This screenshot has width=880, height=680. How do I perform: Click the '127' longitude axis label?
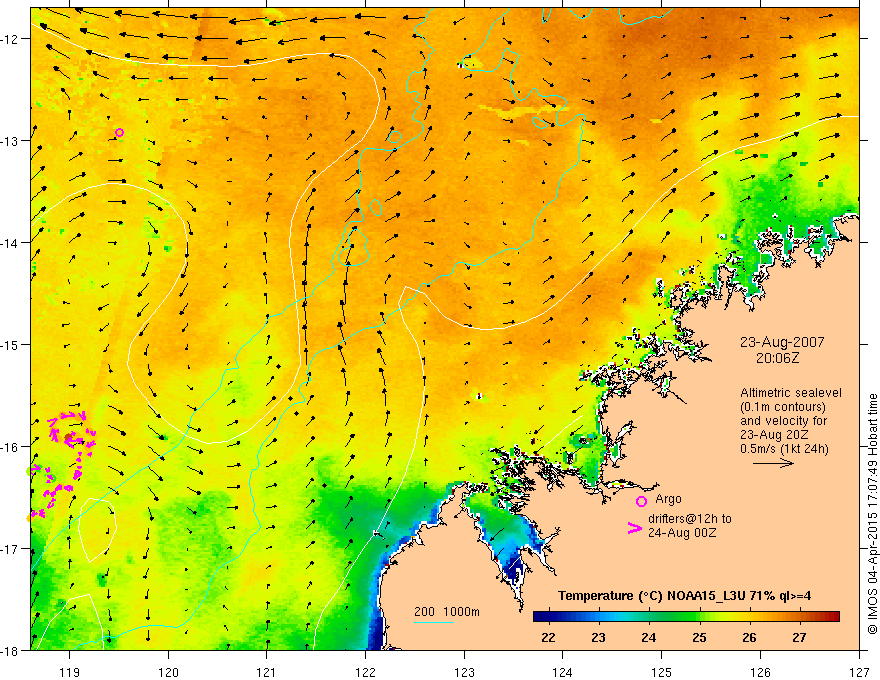[x=859, y=672]
